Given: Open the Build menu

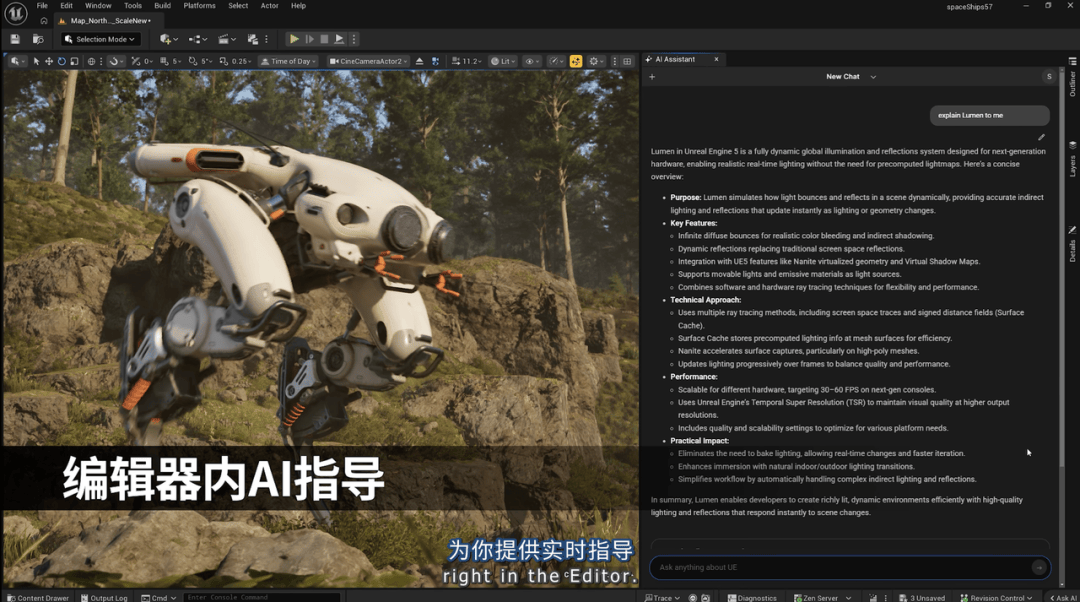Looking at the screenshot, I should tap(162, 6).
